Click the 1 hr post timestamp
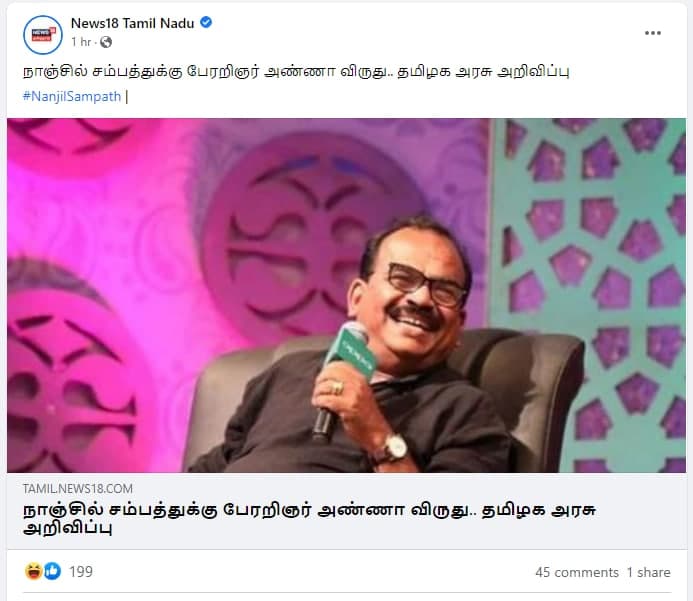Viewport: 693px width, 601px height. click(81, 42)
